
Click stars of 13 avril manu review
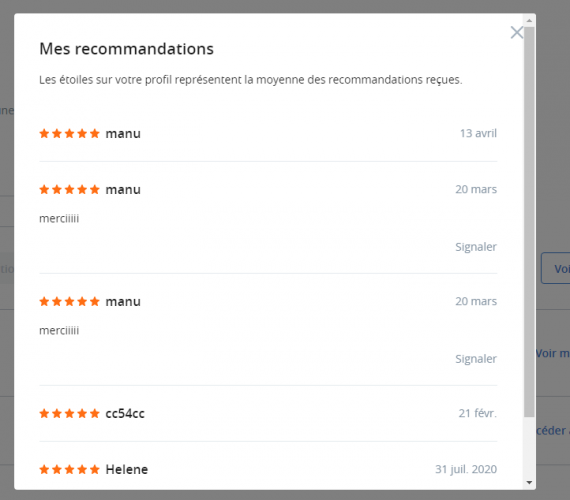pyautogui.click(x=69, y=133)
